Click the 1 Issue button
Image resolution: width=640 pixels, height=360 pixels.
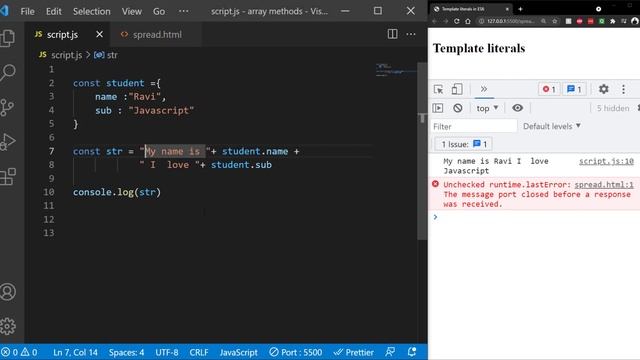(464, 144)
